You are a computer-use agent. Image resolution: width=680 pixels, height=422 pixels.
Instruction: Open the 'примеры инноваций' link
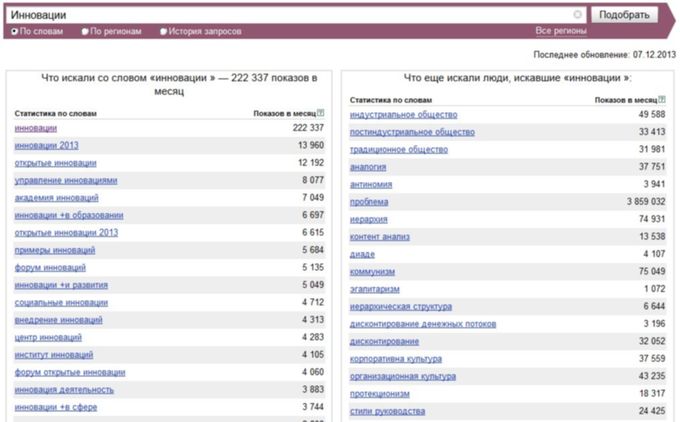(x=55, y=250)
